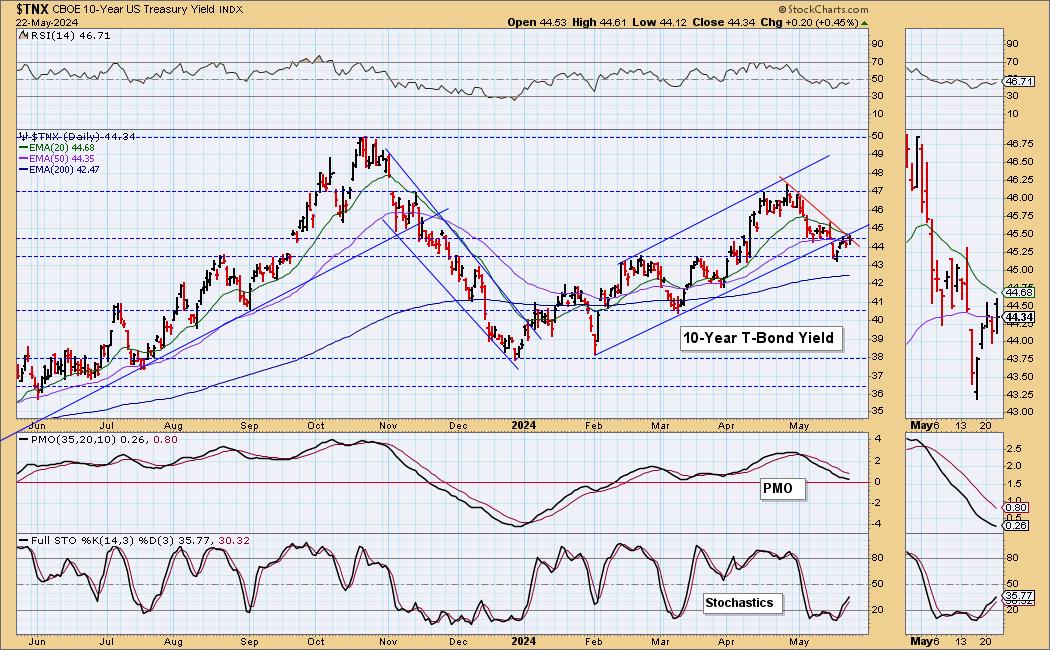This screenshot has width=1050, height=650.
Task: Click the green EMA(20) legend line swatch
Action: pyautogui.click(x=23, y=148)
